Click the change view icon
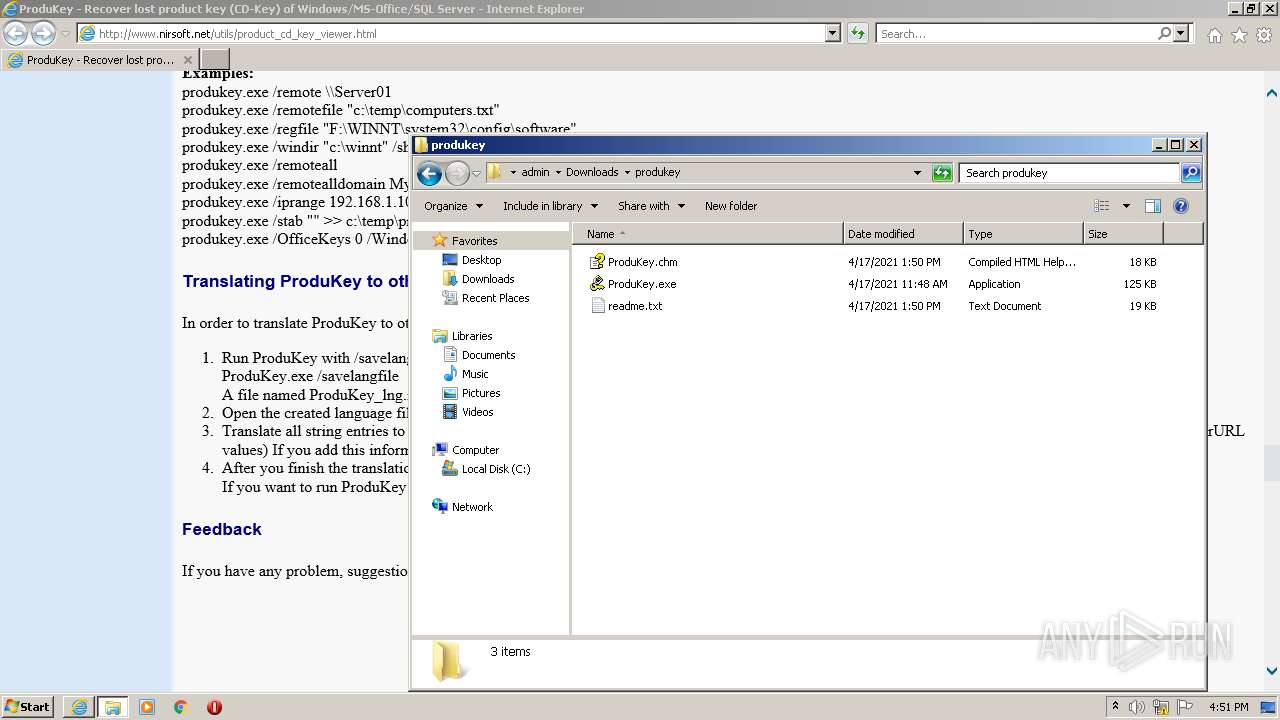Viewport: 1280px width, 720px height. coord(1102,206)
